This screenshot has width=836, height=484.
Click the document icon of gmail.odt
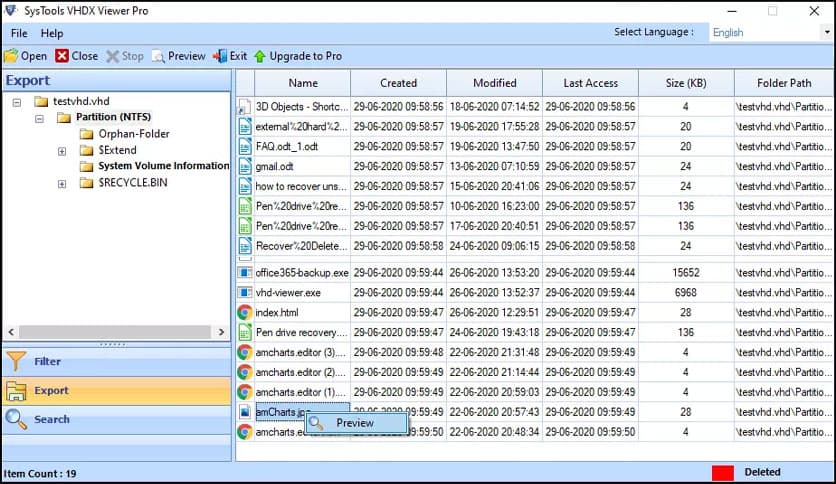[245, 166]
